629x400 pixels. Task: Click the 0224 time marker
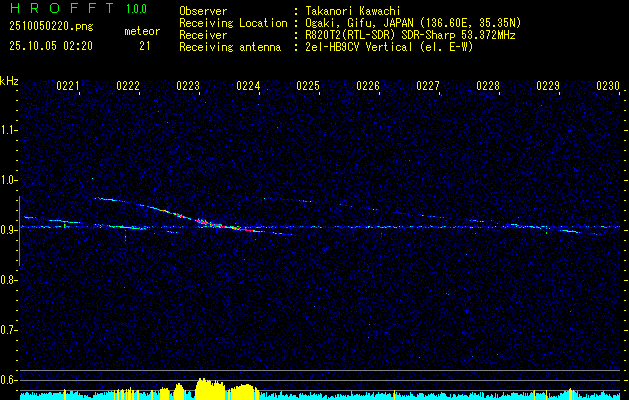point(248,87)
